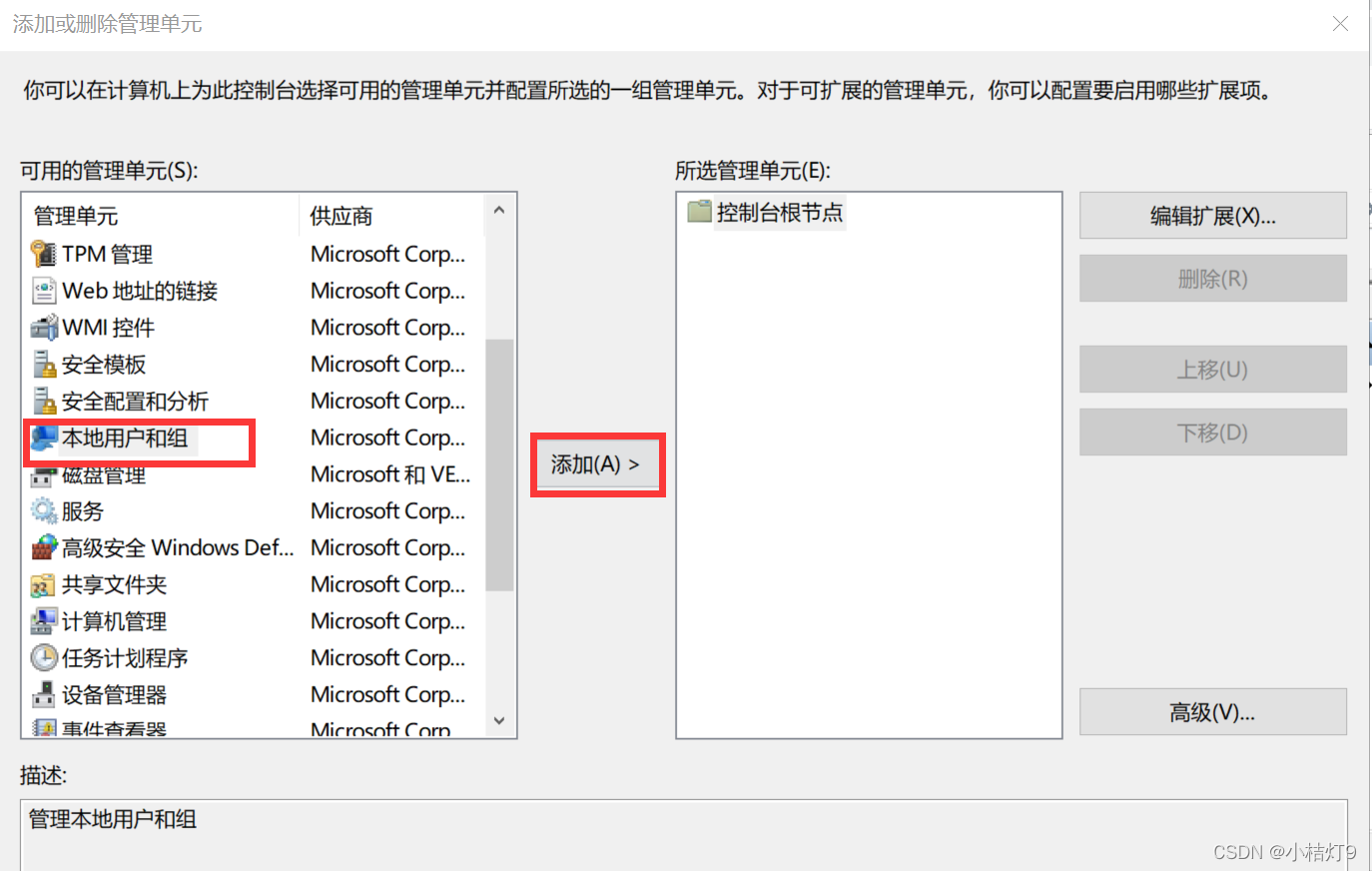Select the 服务 snap-in name
1372x871 pixels.
(83, 511)
